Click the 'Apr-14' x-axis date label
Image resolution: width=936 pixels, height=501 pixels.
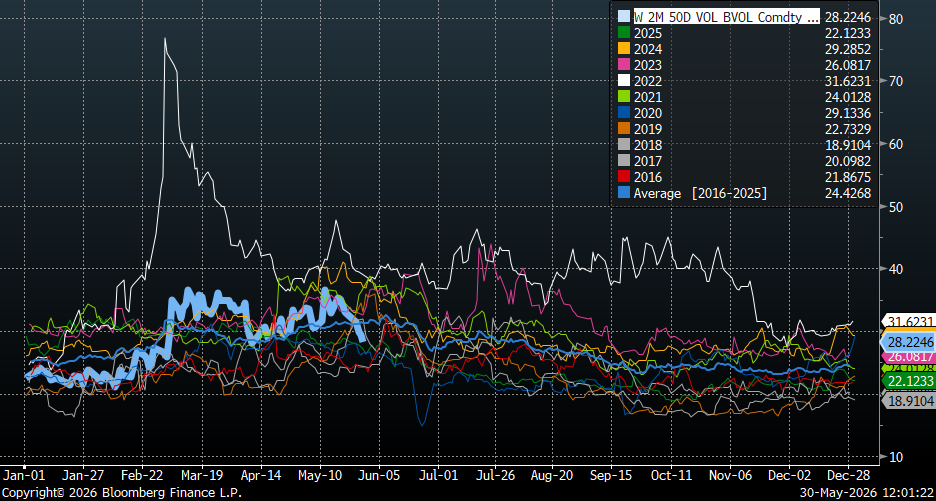261,476
